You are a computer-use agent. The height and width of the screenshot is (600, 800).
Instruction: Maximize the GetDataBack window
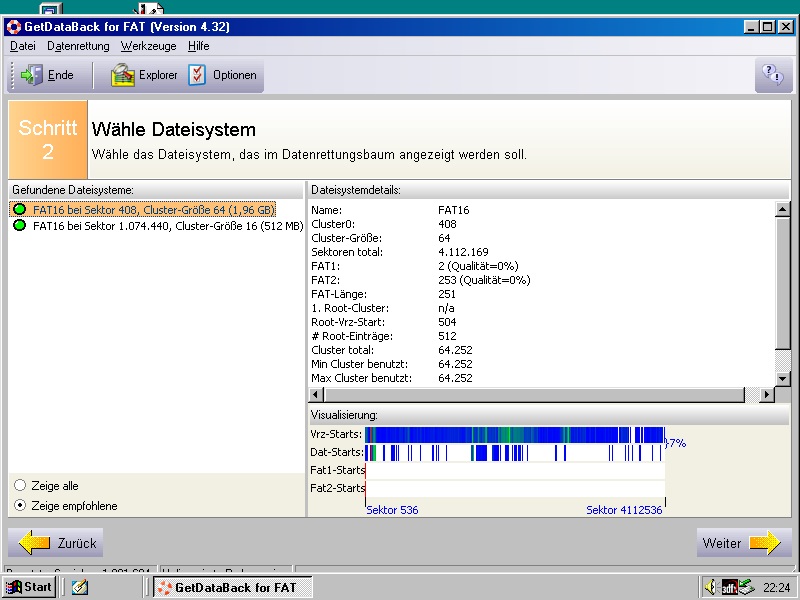pos(767,27)
